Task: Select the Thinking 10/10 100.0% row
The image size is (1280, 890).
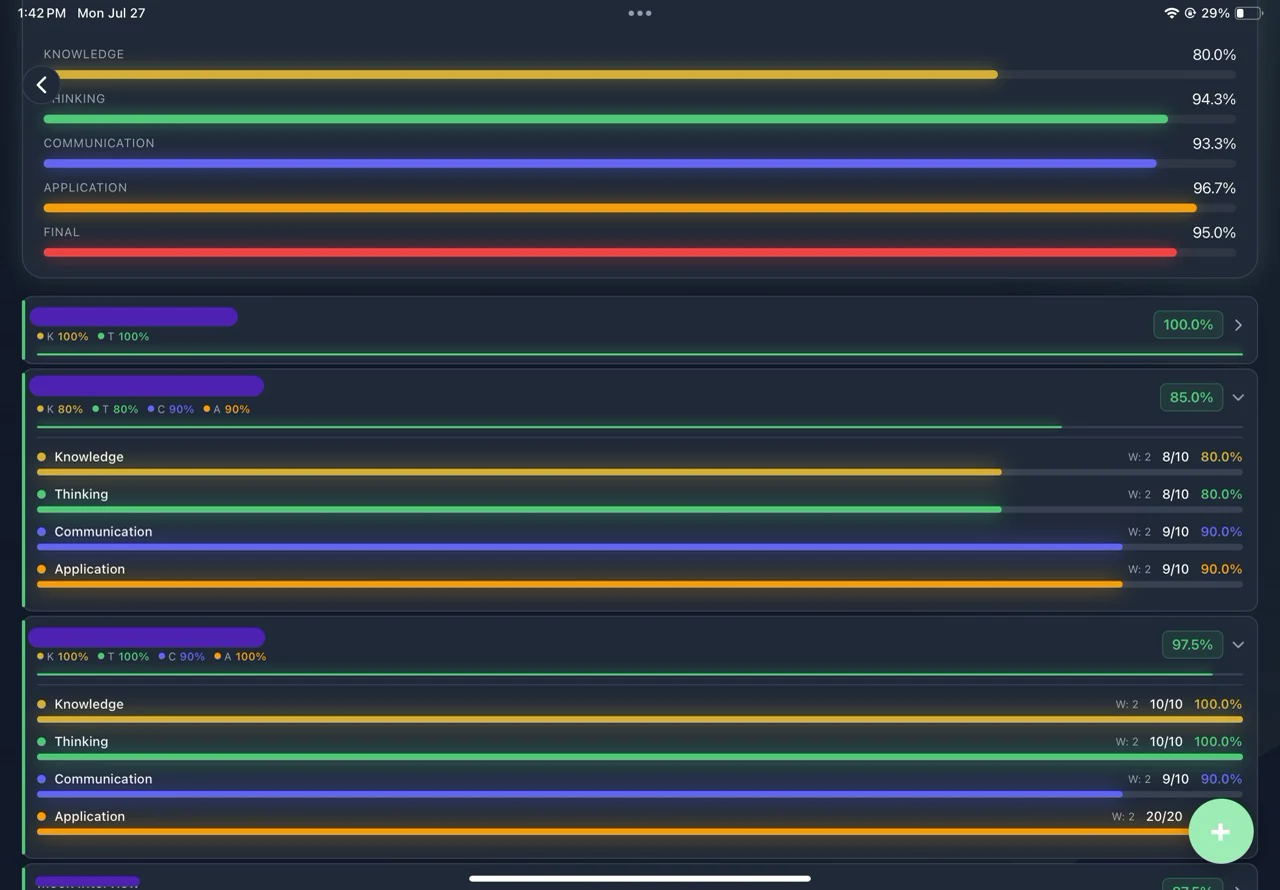Action: 640,747
